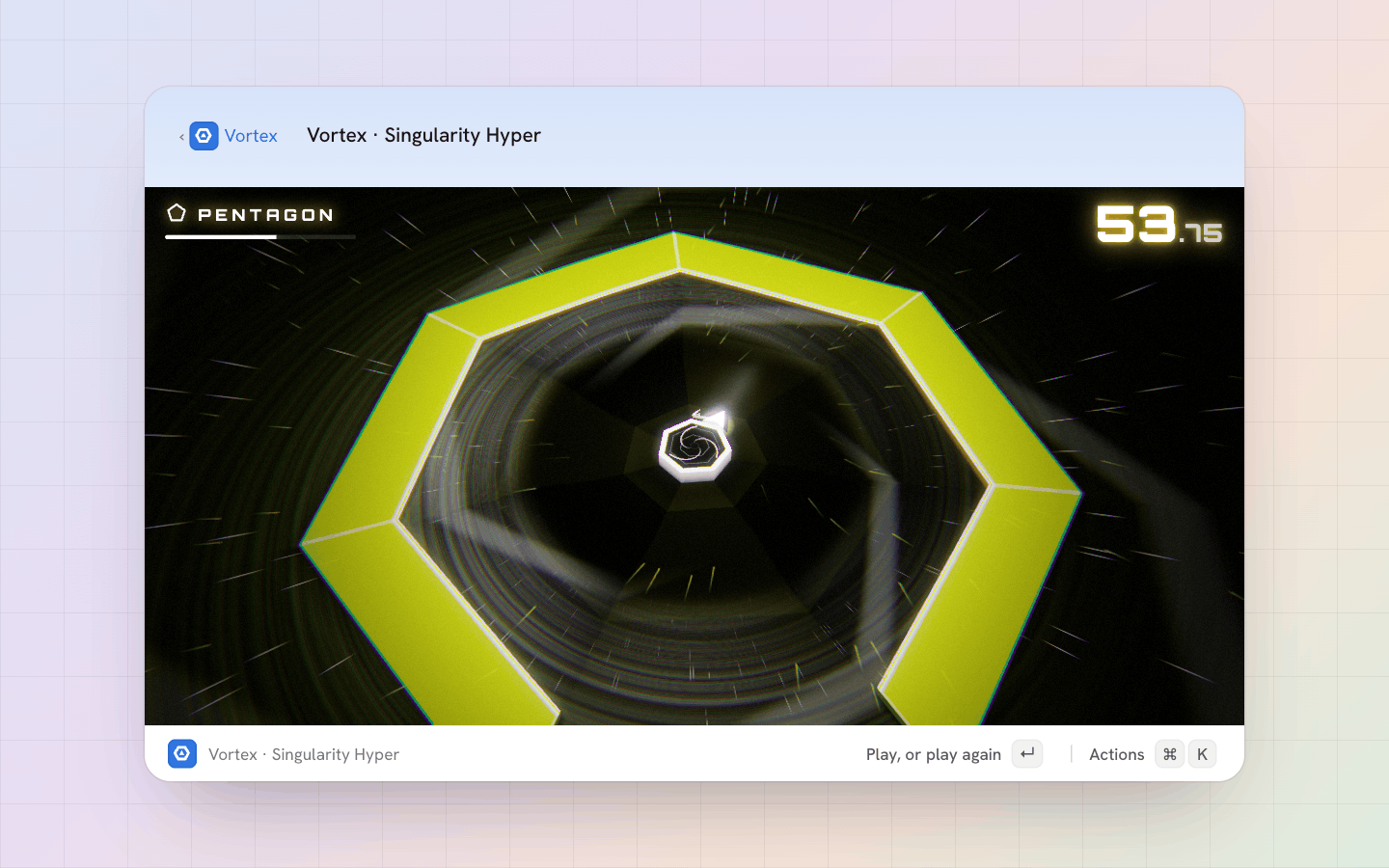Click the level progress bar under Pentagon

(260, 236)
